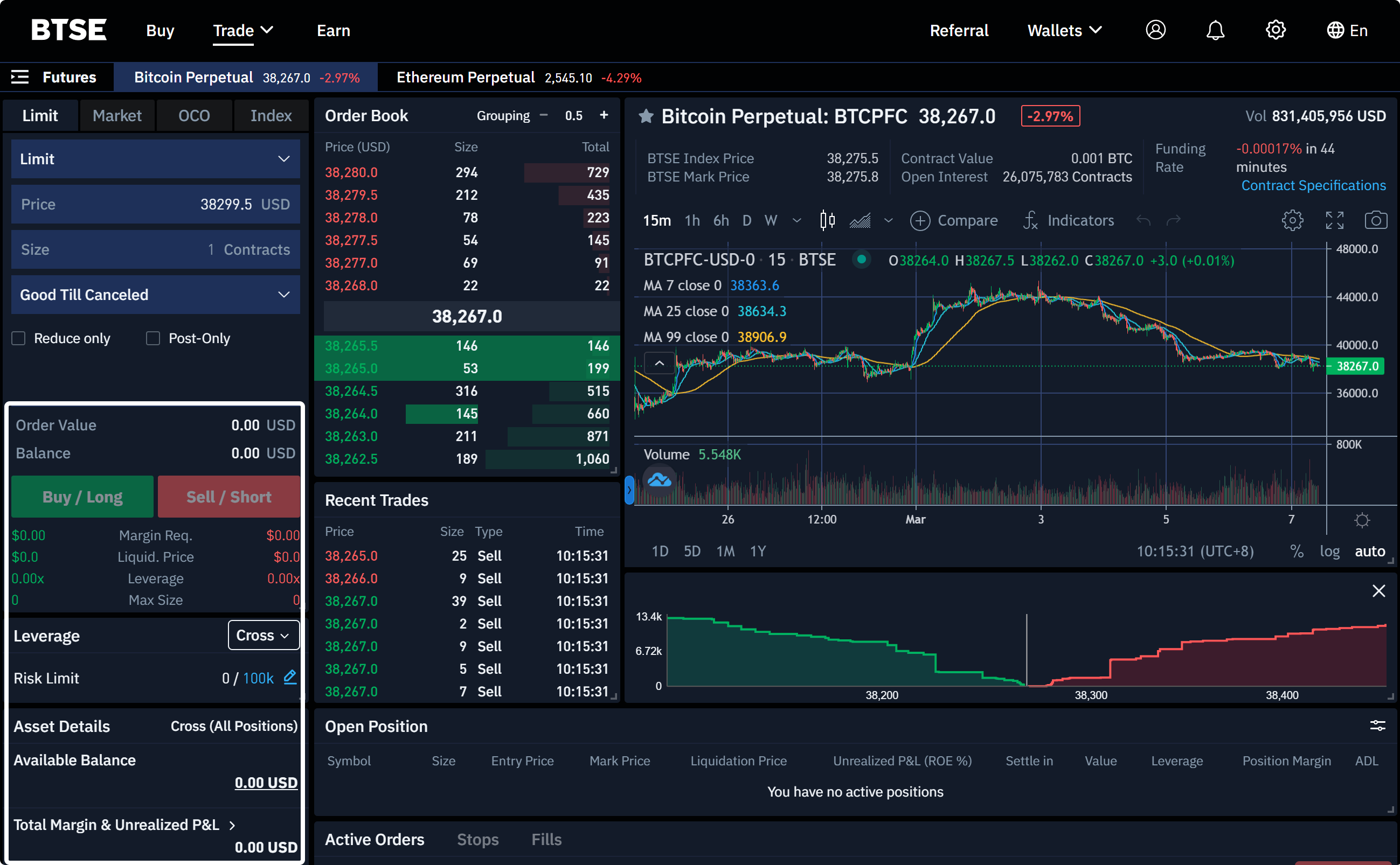Screen dimensions: 1400x865
Task: Select candlestick chart style icon
Action: [x=827, y=220]
